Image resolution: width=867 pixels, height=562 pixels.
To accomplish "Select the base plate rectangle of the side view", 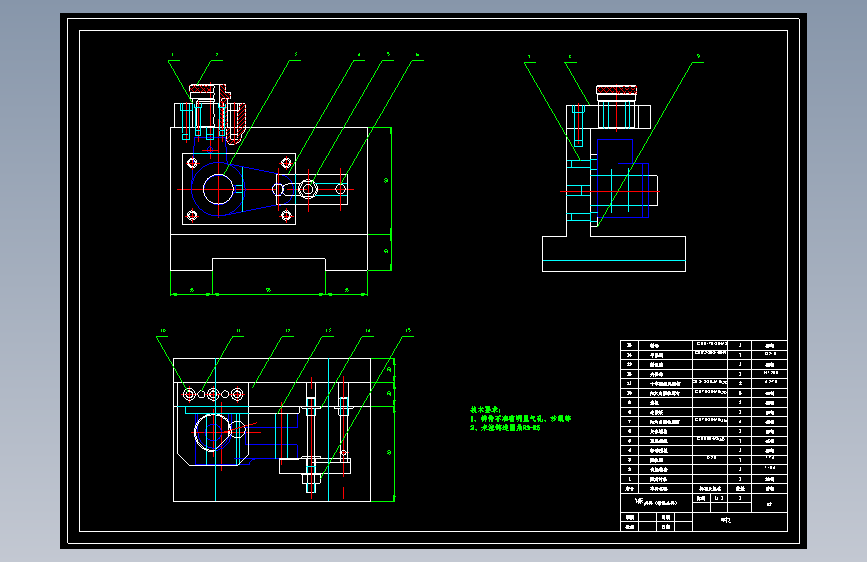I will [x=614, y=254].
